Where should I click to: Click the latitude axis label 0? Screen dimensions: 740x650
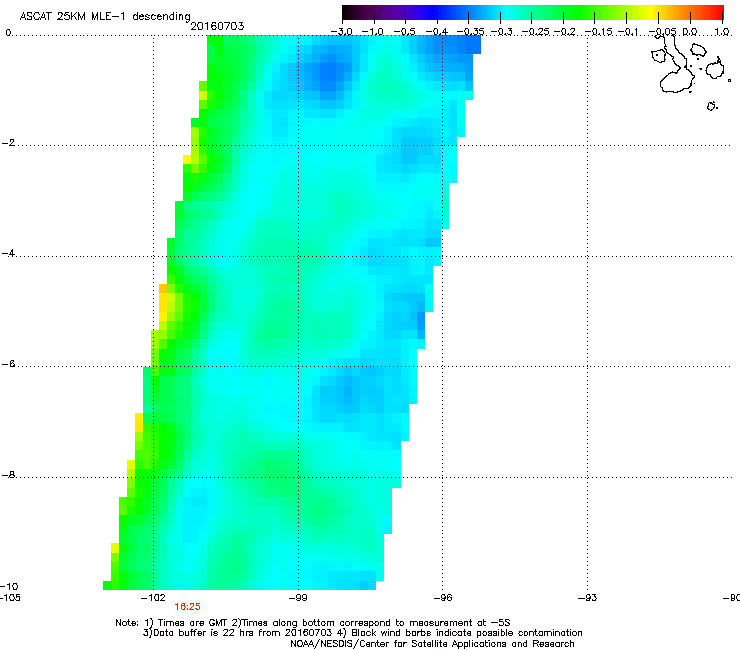[x=8, y=33]
